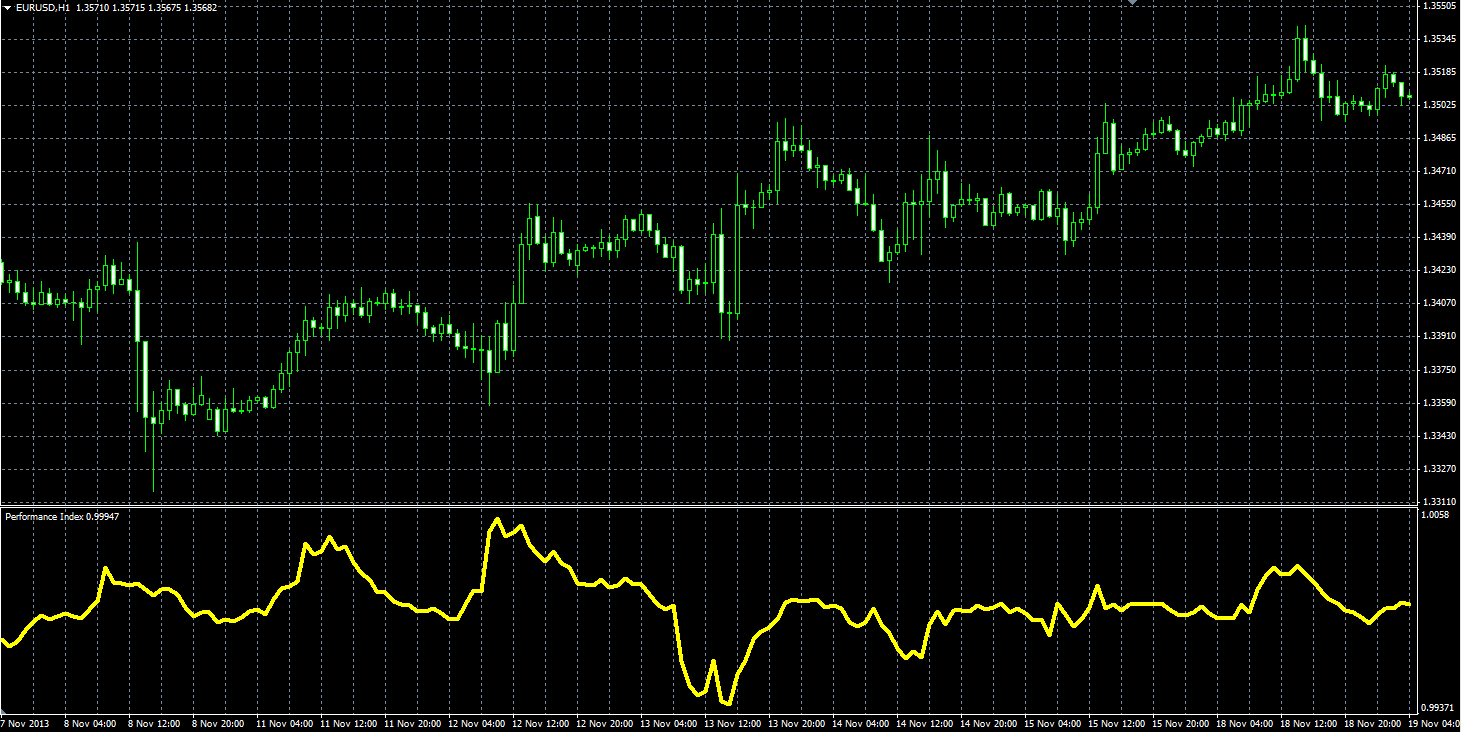Click the 1.34865 price scale label
This screenshot has width=1461, height=732.
coord(1438,138)
